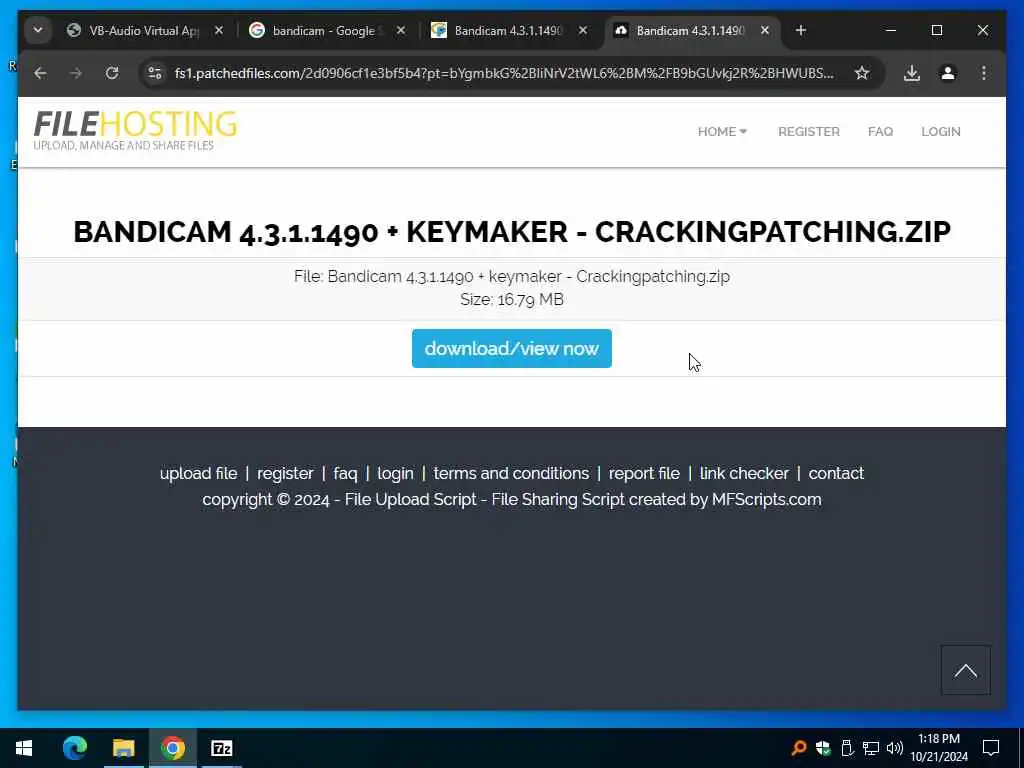Close the bandicam - Google tab
This screenshot has width=1024, height=768.
pyautogui.click(x=401, y=31)
